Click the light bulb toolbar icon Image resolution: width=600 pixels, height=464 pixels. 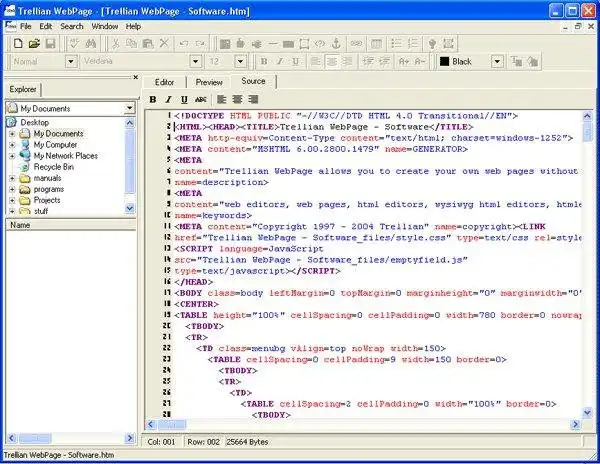point(432,43)
